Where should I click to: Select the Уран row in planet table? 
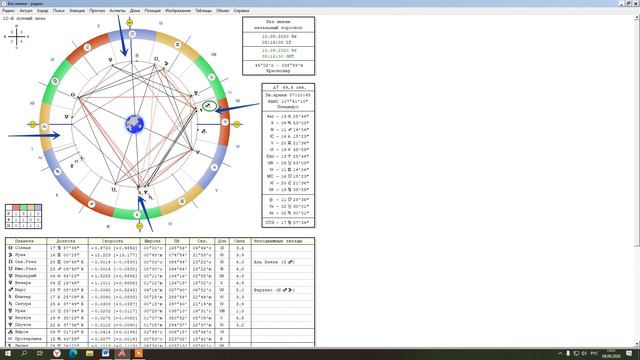pyautogui.click(x=160, y=311)
